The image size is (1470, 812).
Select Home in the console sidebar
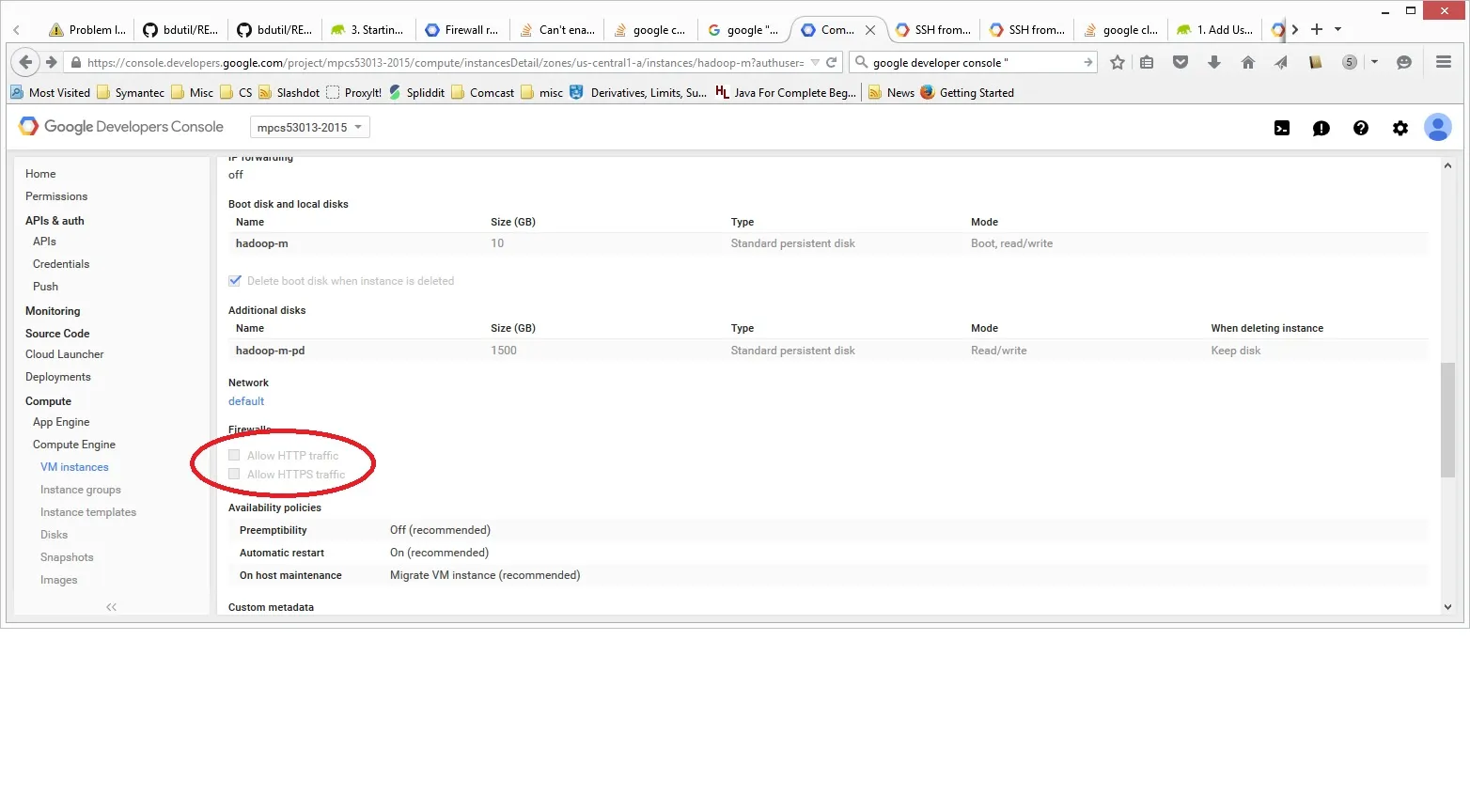40,174
